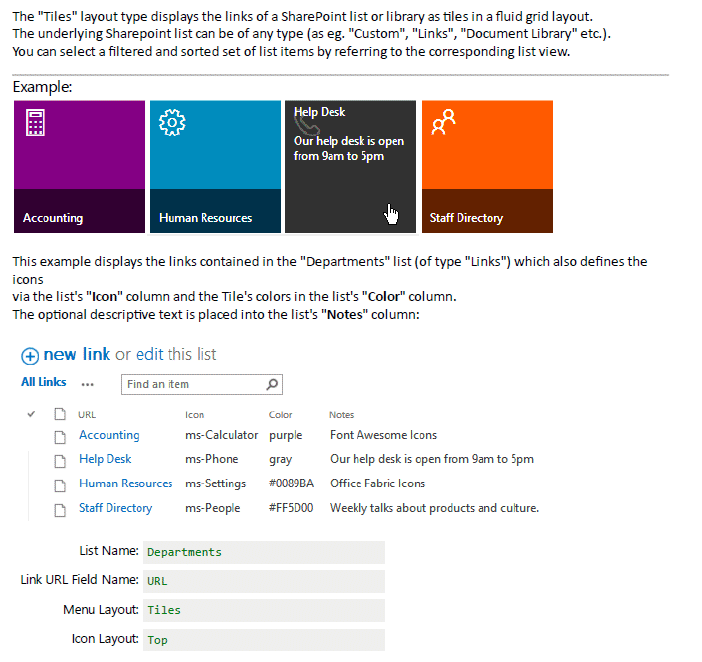Click the phone icon on Help Desk tile
Screen dimensions: 702x662
307,125
